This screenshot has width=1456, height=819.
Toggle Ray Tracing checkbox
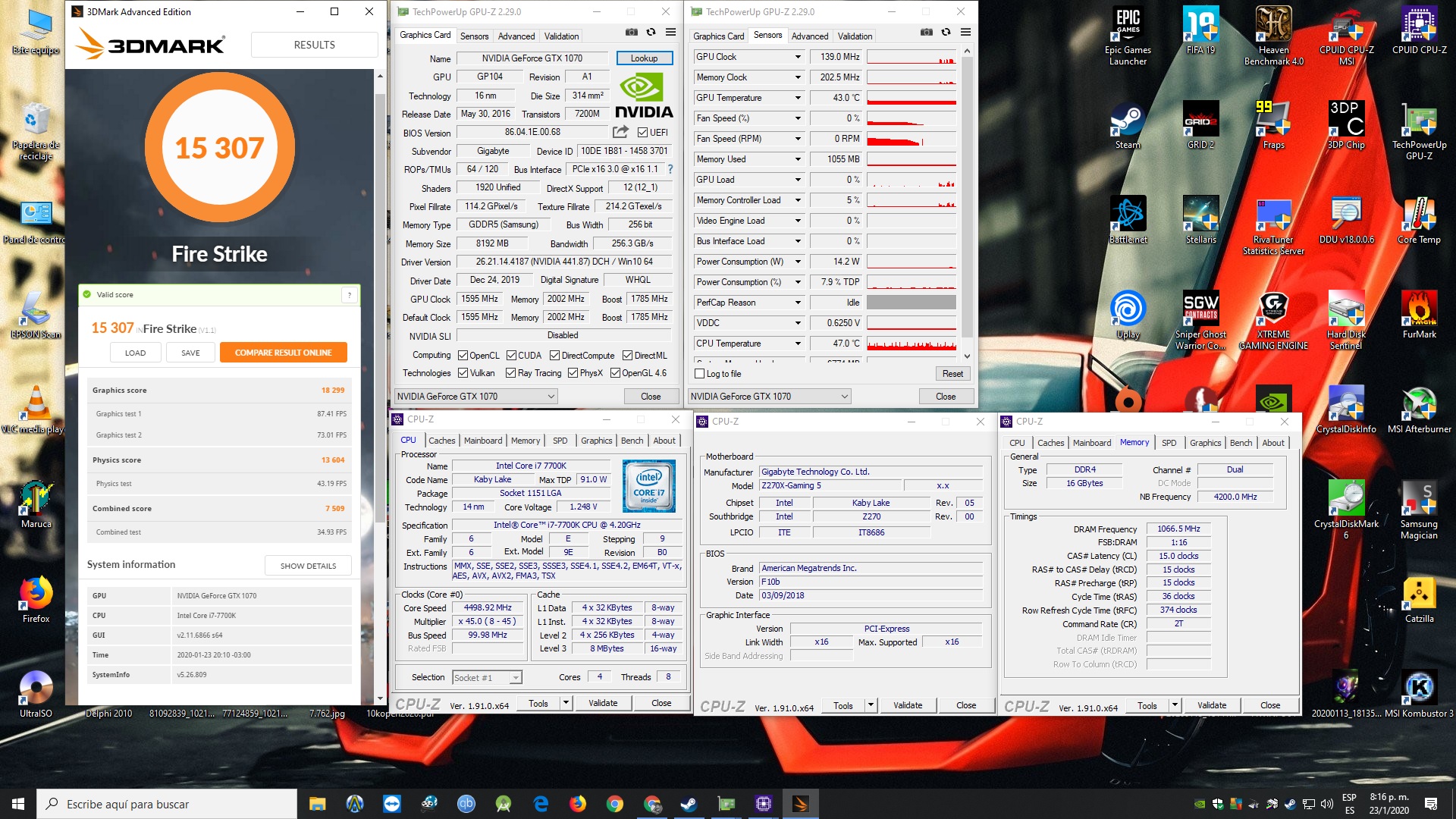point(510,373)
